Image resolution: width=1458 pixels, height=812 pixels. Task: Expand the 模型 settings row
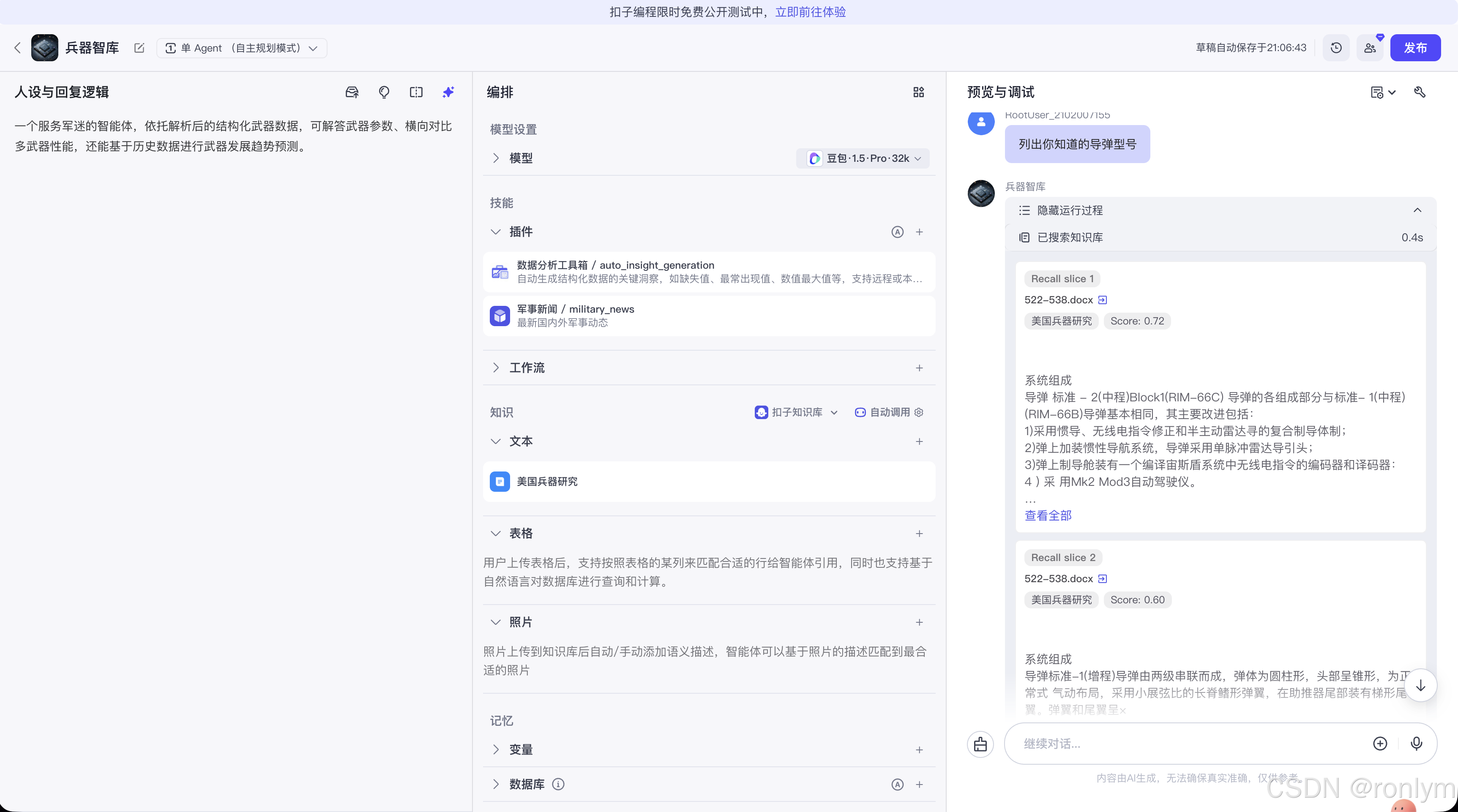pyautogui.click(x=496, y=158)
